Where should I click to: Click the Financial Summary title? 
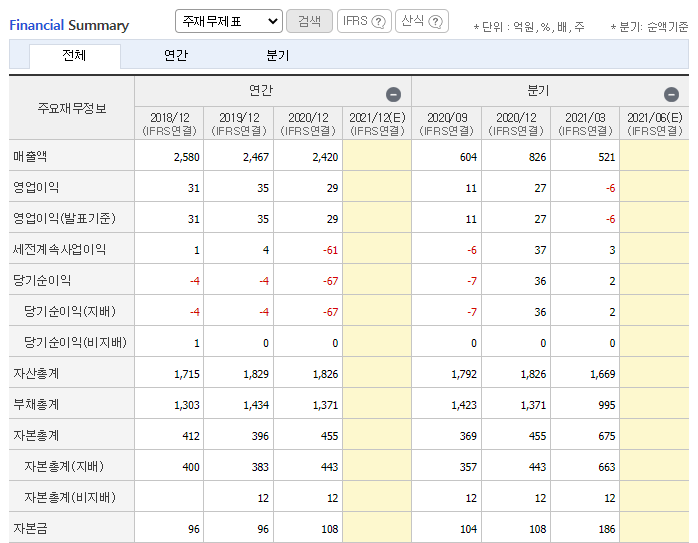coord(69,25)
